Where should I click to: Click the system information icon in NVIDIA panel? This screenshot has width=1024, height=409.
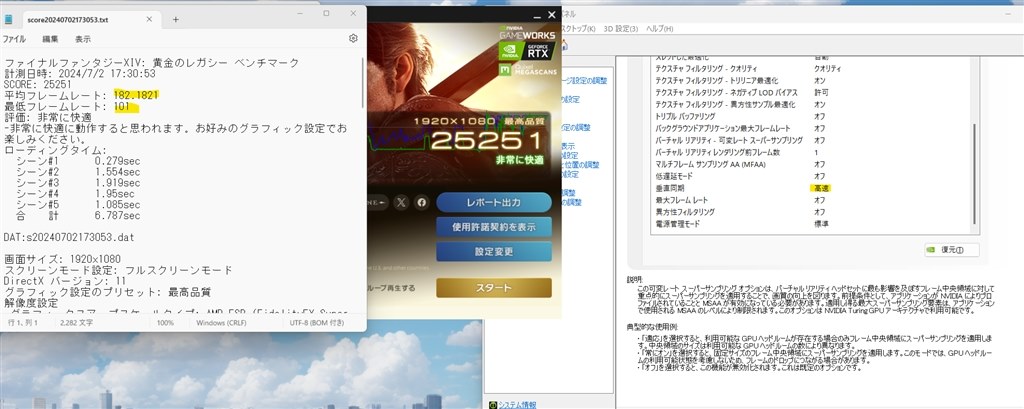[x=492, y=405]
